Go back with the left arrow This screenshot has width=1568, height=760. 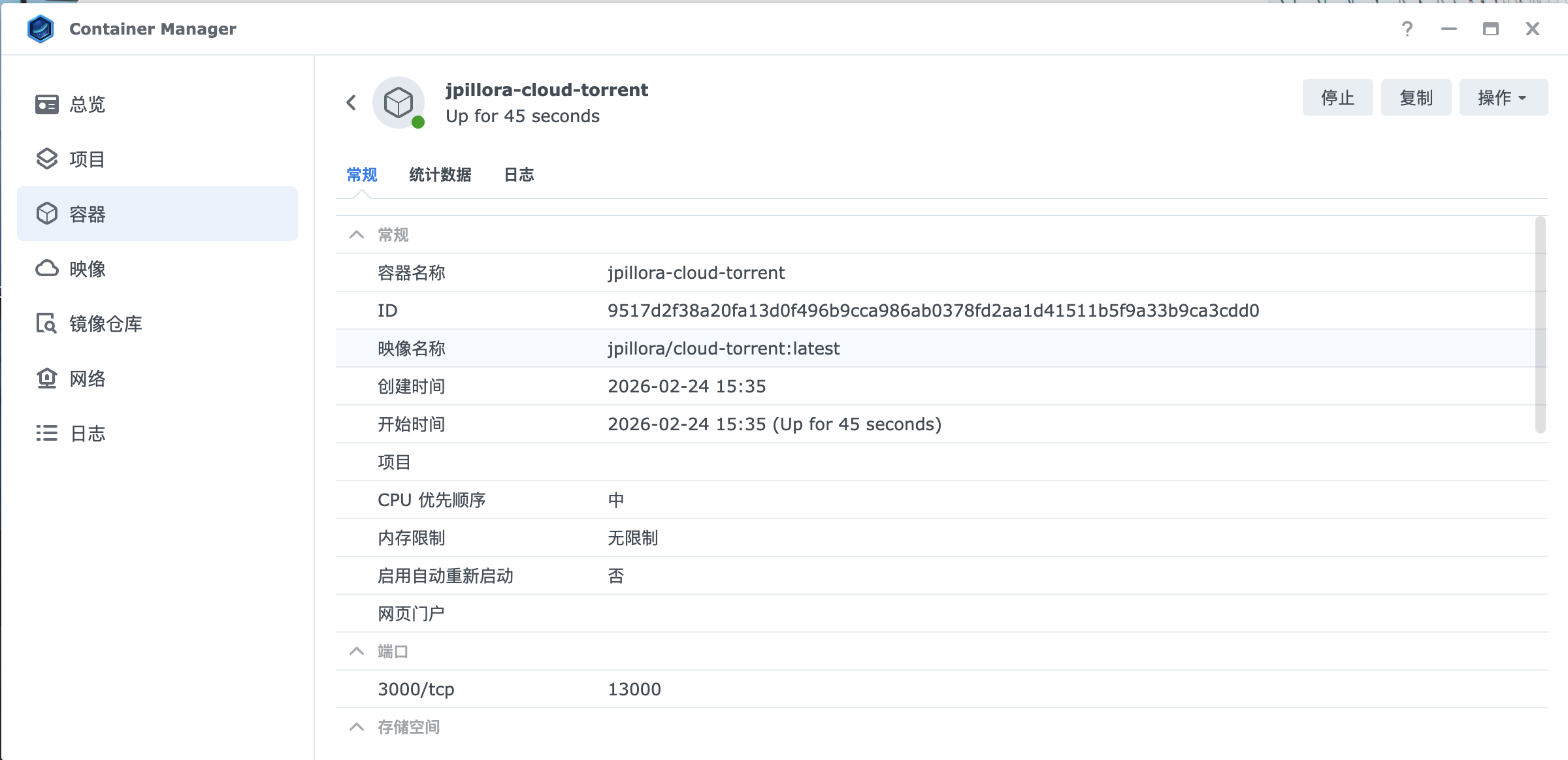point(351,103)
